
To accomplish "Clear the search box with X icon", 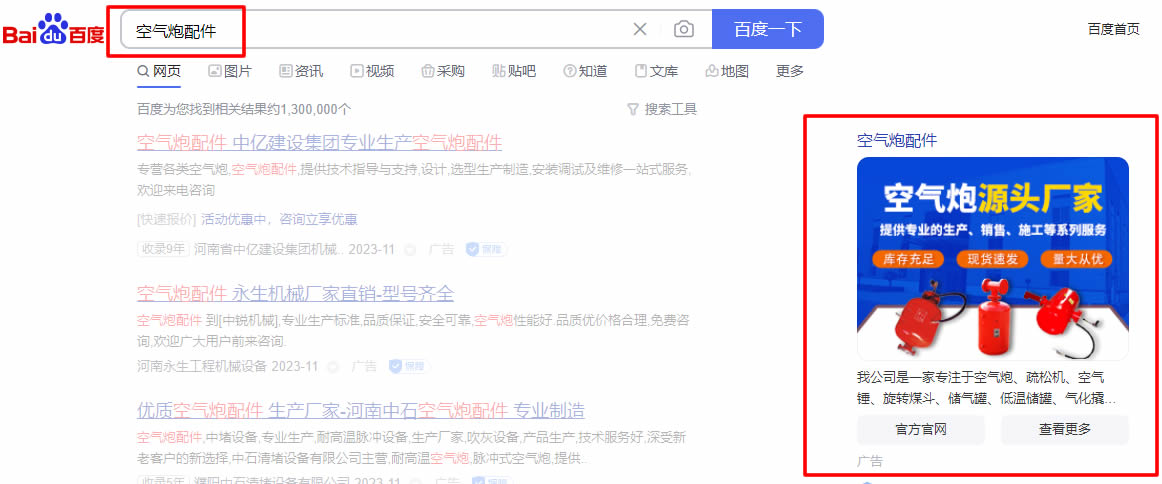I will [640, 29].
